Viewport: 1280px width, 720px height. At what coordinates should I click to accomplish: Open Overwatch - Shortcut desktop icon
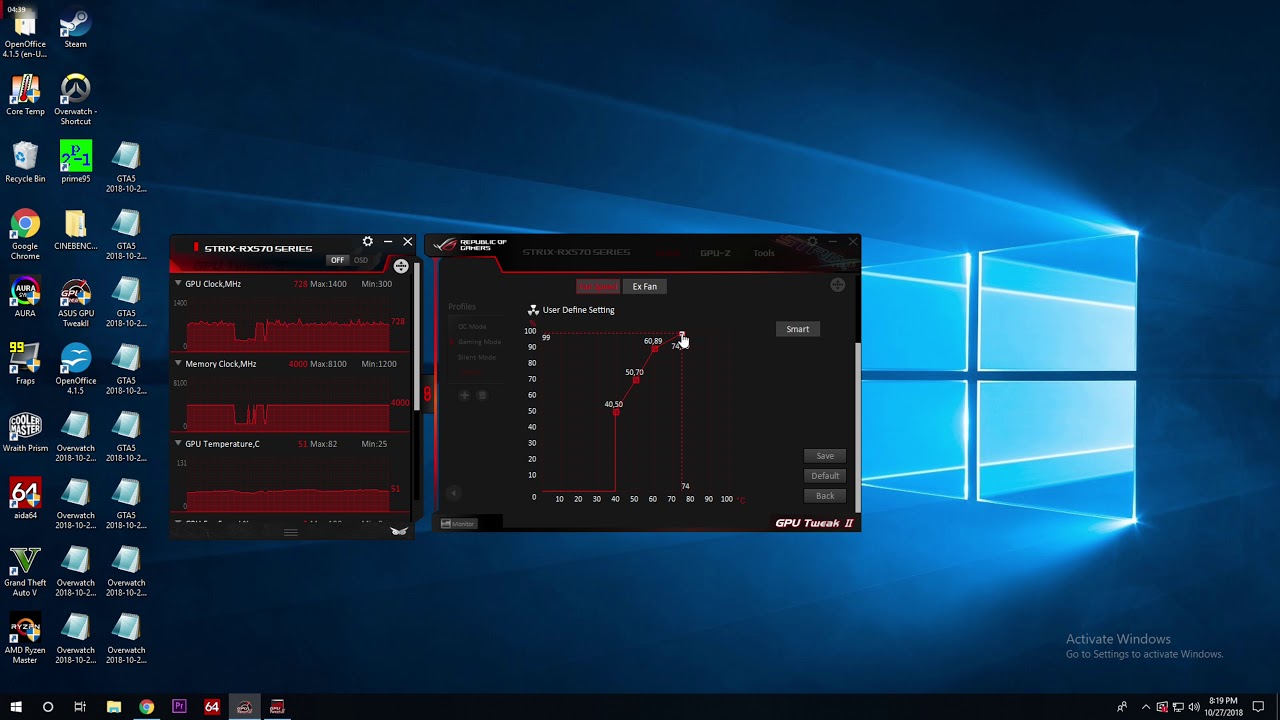75,101
